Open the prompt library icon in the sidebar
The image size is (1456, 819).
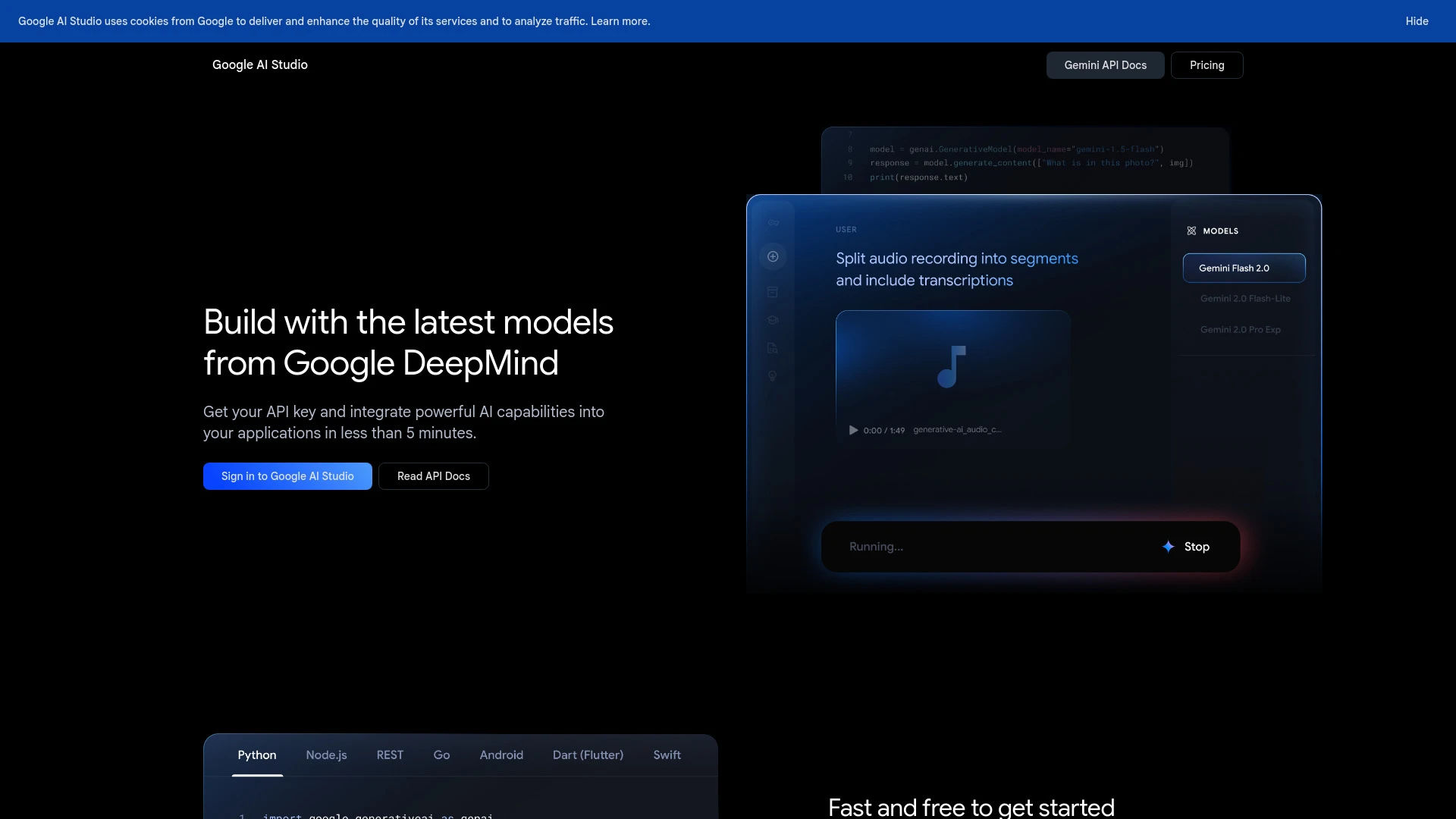pos(773,292)
